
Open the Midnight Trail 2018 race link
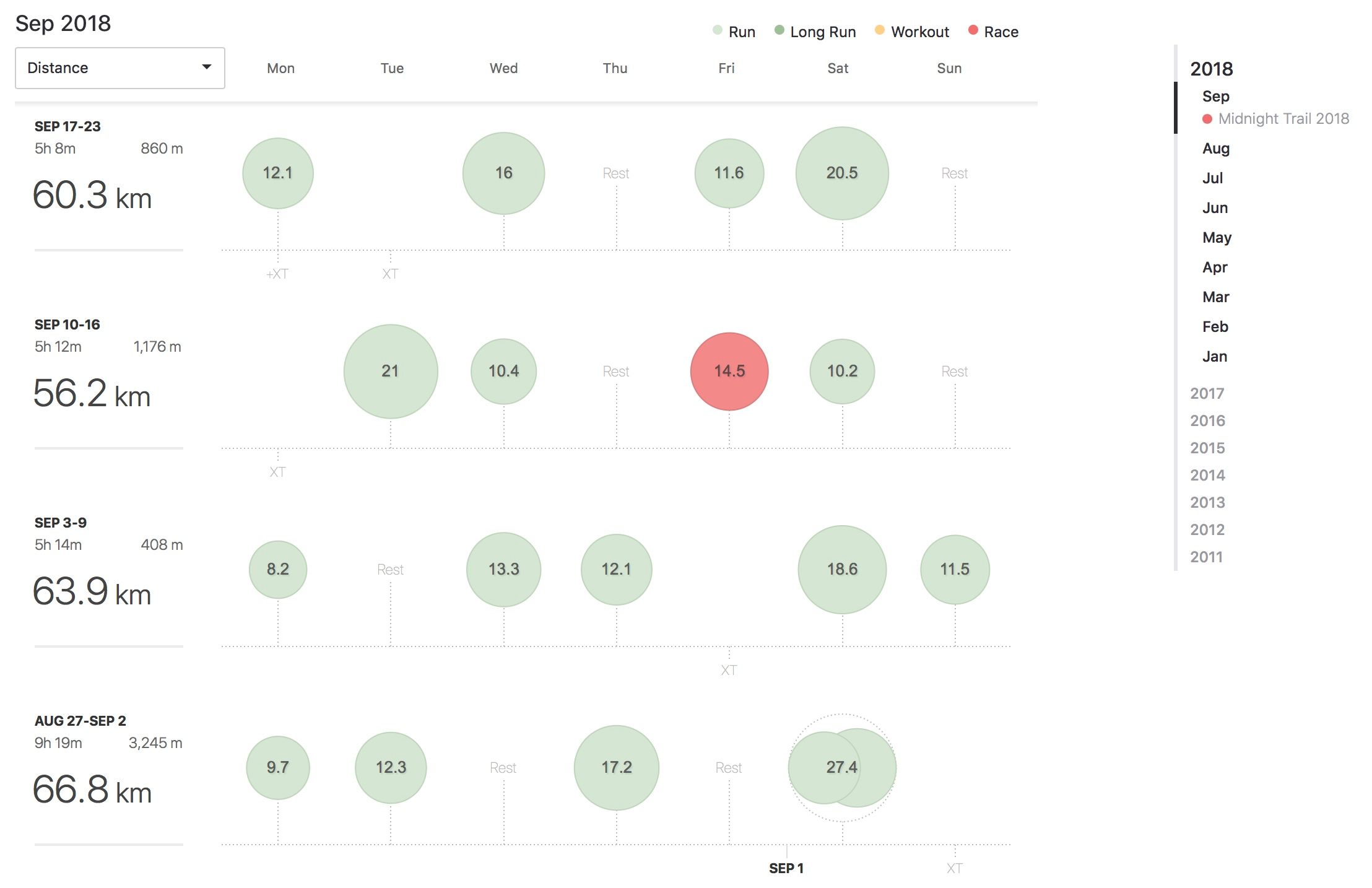(x=1283, y=119)
